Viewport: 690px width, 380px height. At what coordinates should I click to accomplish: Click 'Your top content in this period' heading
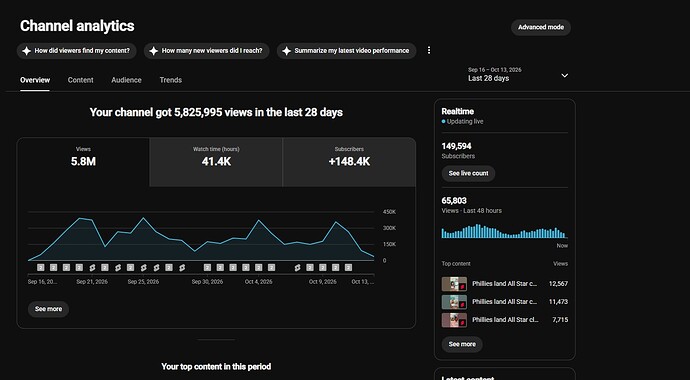216,367
